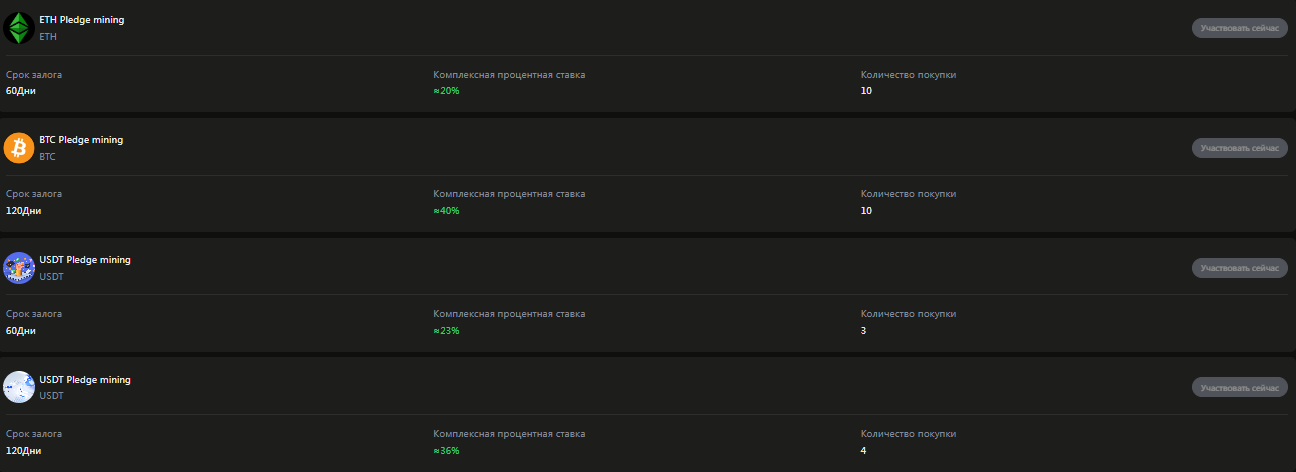Select the USDT Pledge mining title with 120-day term
1296x472 pixels.
85,380
